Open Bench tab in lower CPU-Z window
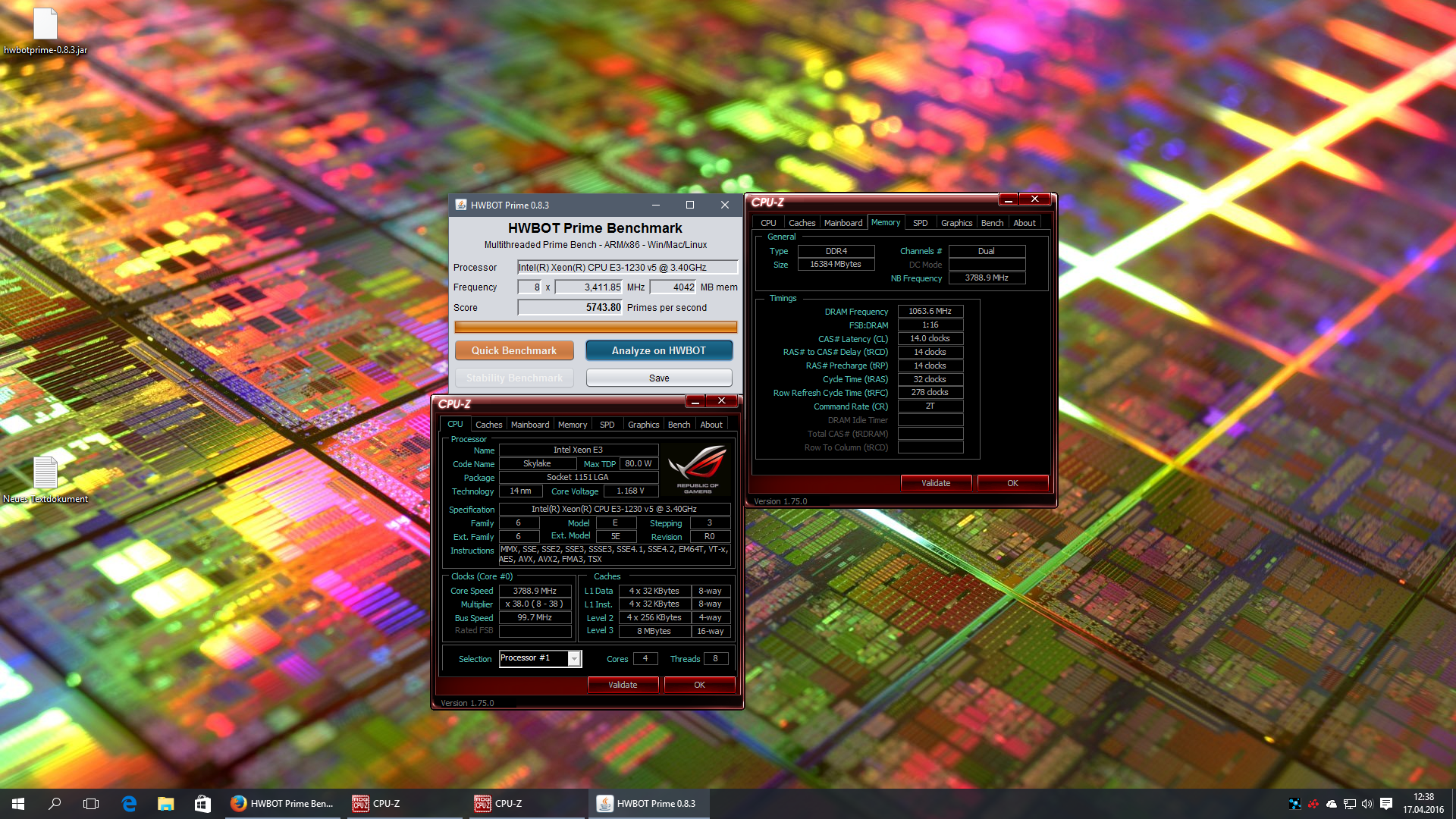This screenshot has width=1456, height=819. (679, 425)
